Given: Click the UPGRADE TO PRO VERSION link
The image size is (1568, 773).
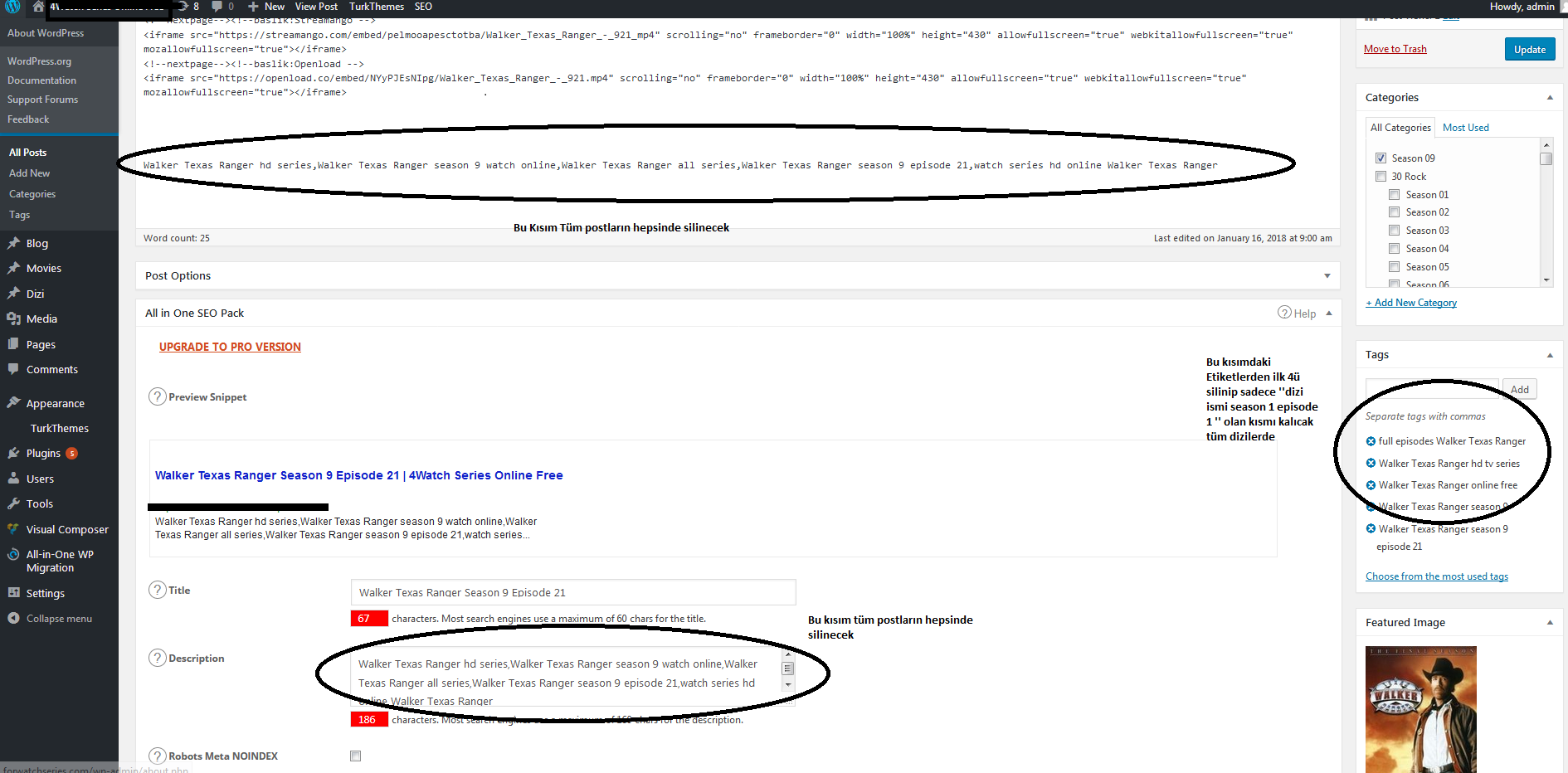Looking at the screenshot, I should [230, 347].
